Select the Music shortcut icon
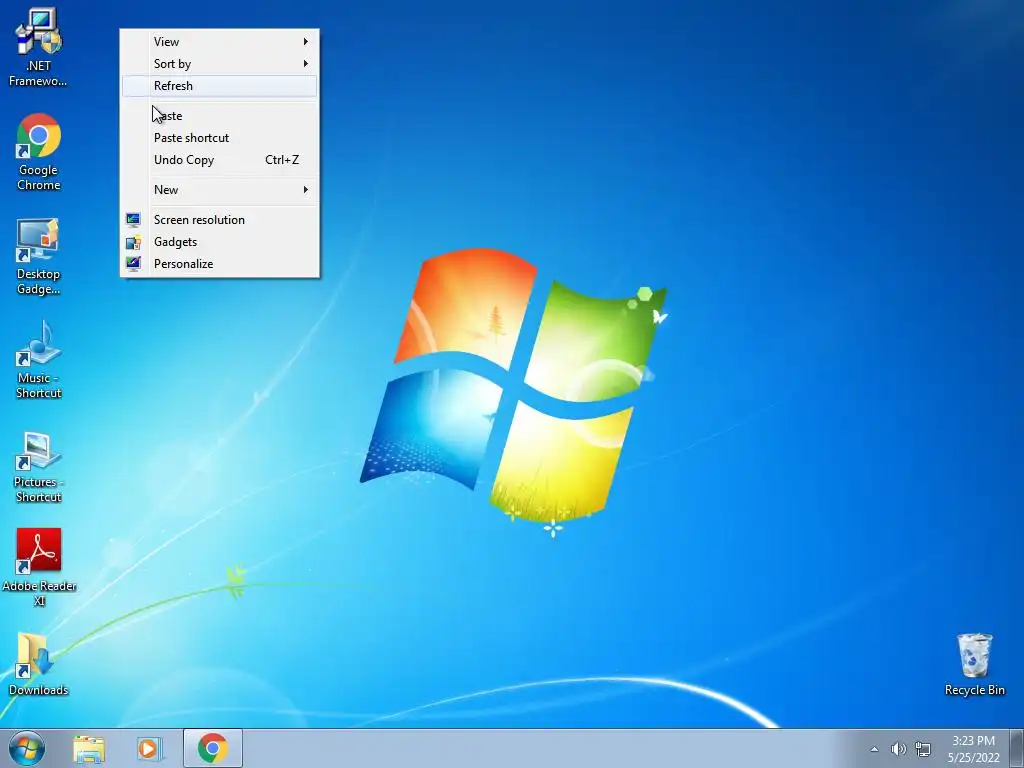The image size is (1024, 768). coord(39,360)
